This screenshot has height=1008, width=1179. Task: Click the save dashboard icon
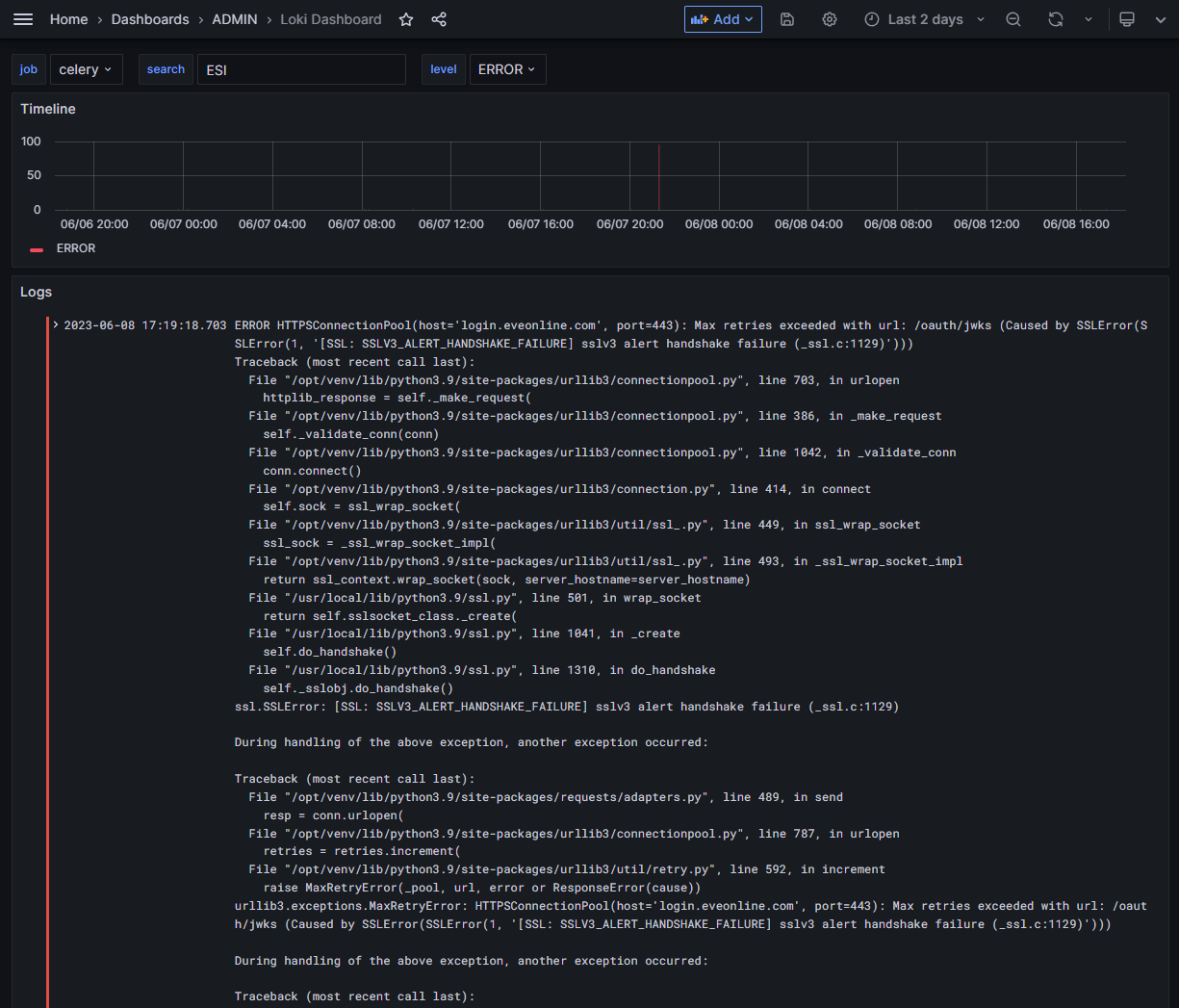tap(787, 18)
